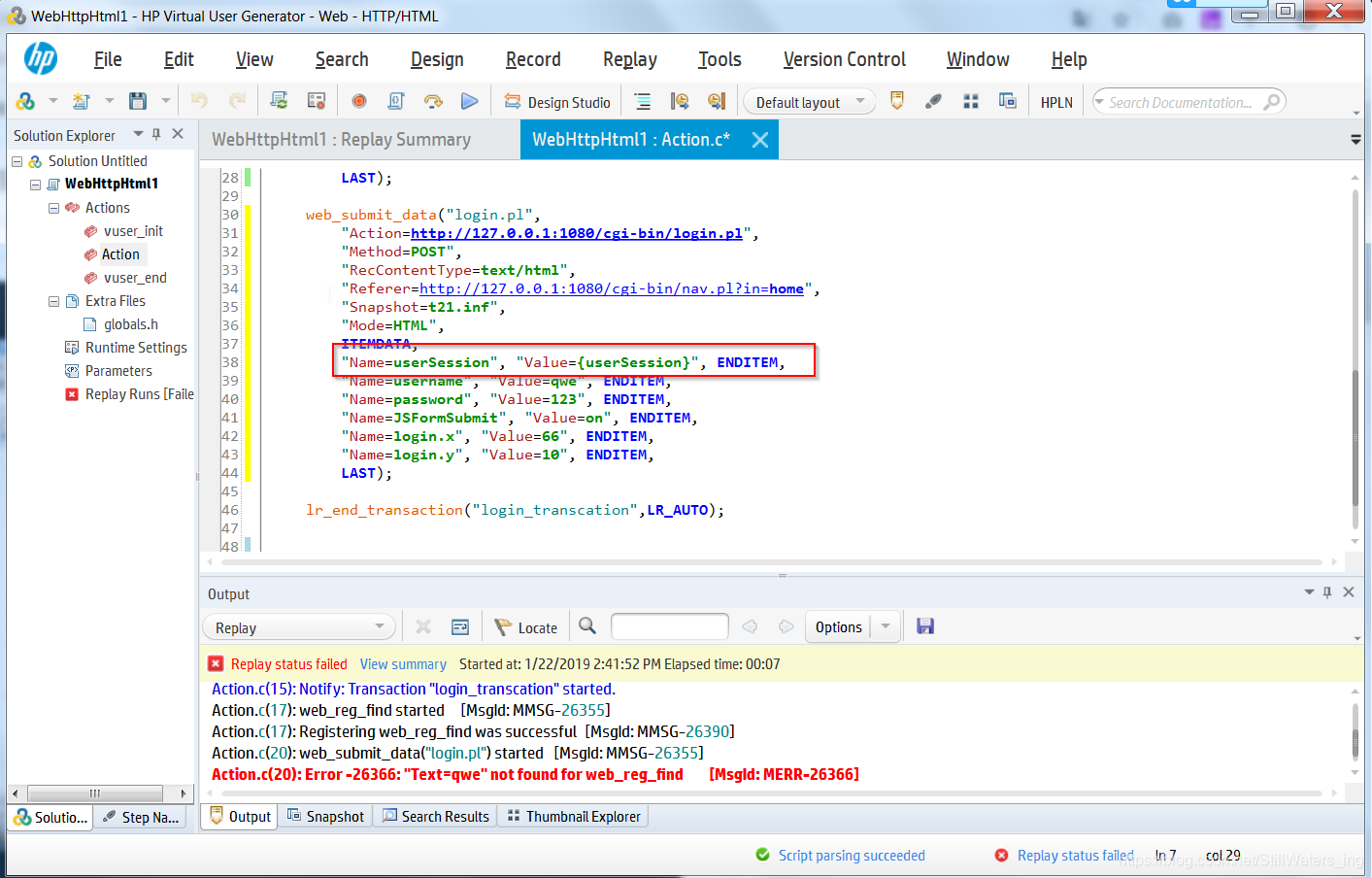
Task: Start recording with red Record button
Action: pos(359,101)
